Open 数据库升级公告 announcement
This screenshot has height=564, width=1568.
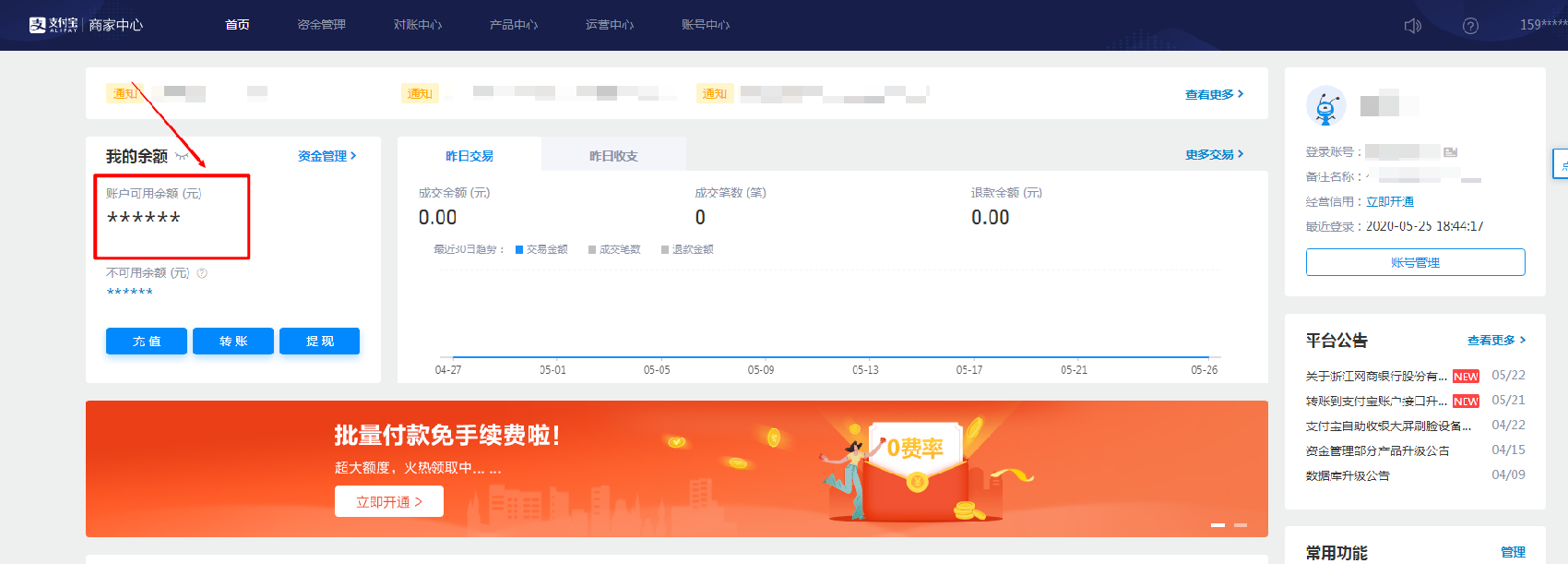click(x=1348, y=476)
